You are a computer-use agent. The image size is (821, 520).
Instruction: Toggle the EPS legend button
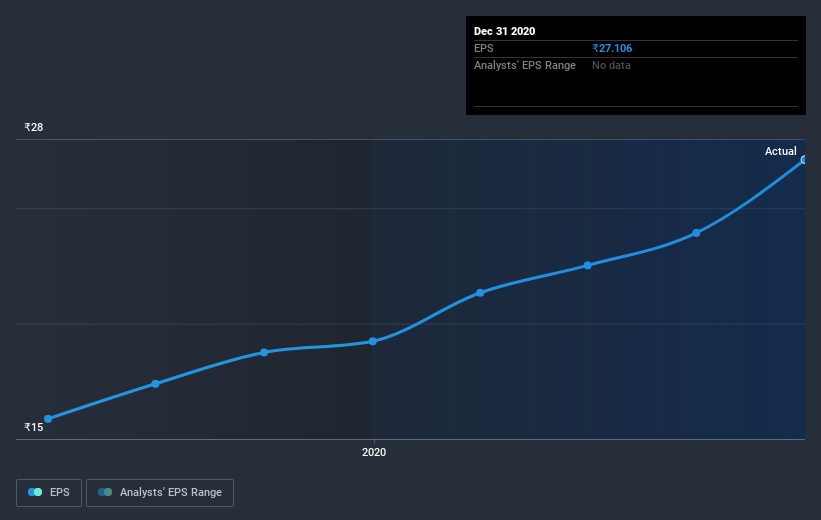(49, 492)
